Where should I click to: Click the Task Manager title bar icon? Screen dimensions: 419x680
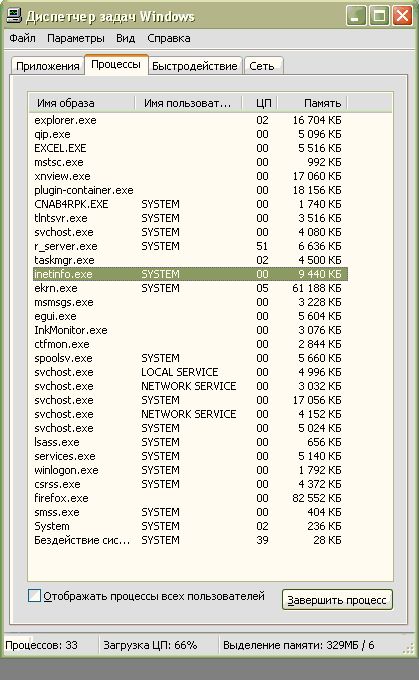click(14, 16)
